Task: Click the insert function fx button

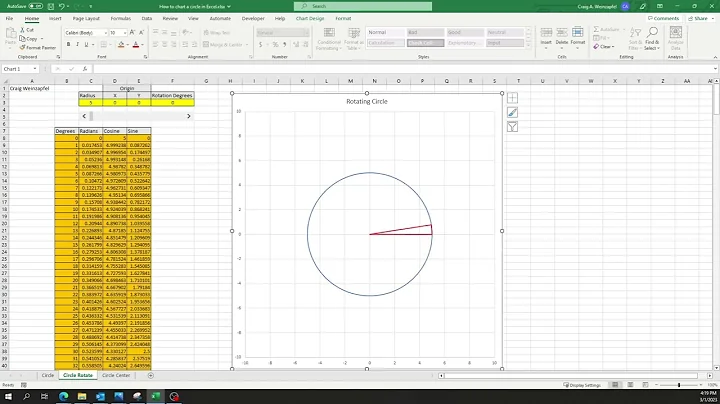Action: click(85, 69)
